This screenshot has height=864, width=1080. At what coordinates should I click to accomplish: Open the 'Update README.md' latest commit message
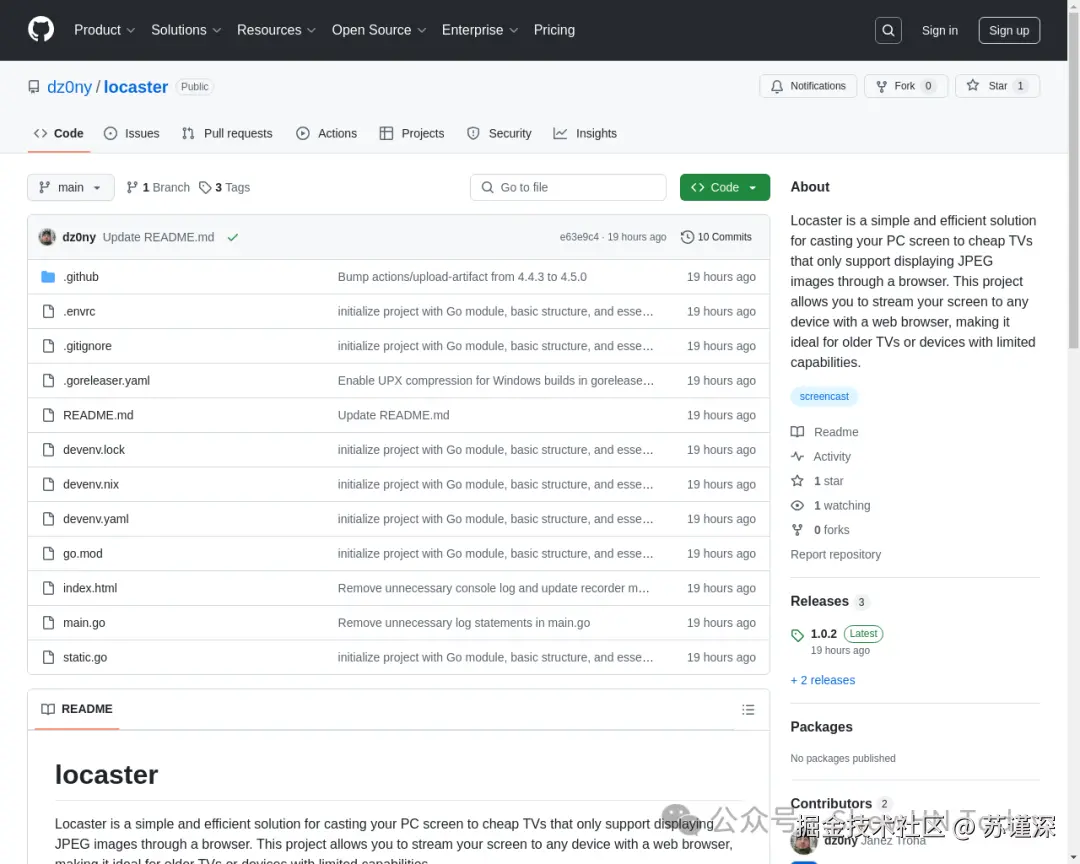tap(158, 237)
